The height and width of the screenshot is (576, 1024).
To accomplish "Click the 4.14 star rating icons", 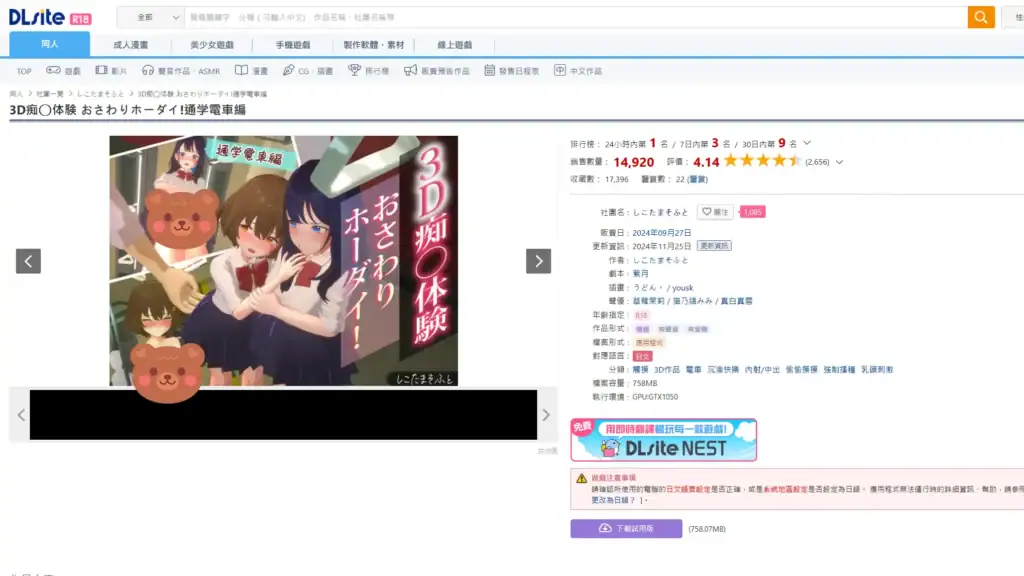I will click(762, 161).
